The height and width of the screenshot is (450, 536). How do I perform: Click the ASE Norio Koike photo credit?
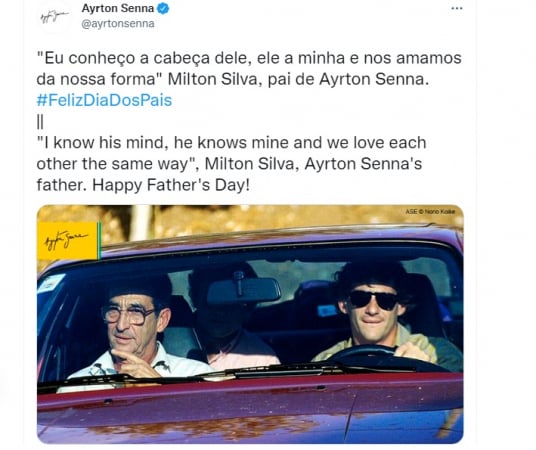pyautogui.click(x=430, y=212)
